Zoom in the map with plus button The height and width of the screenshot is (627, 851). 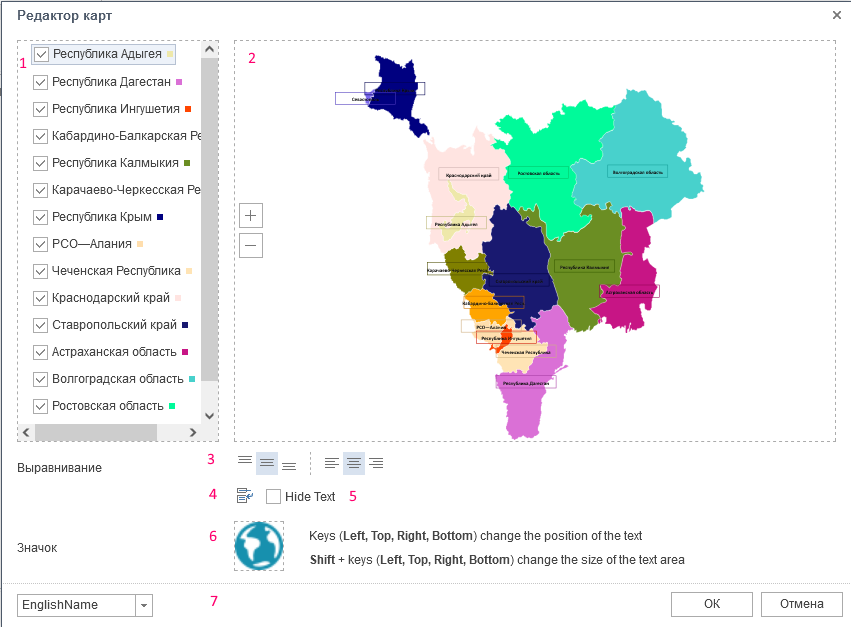tap(251, 215)
